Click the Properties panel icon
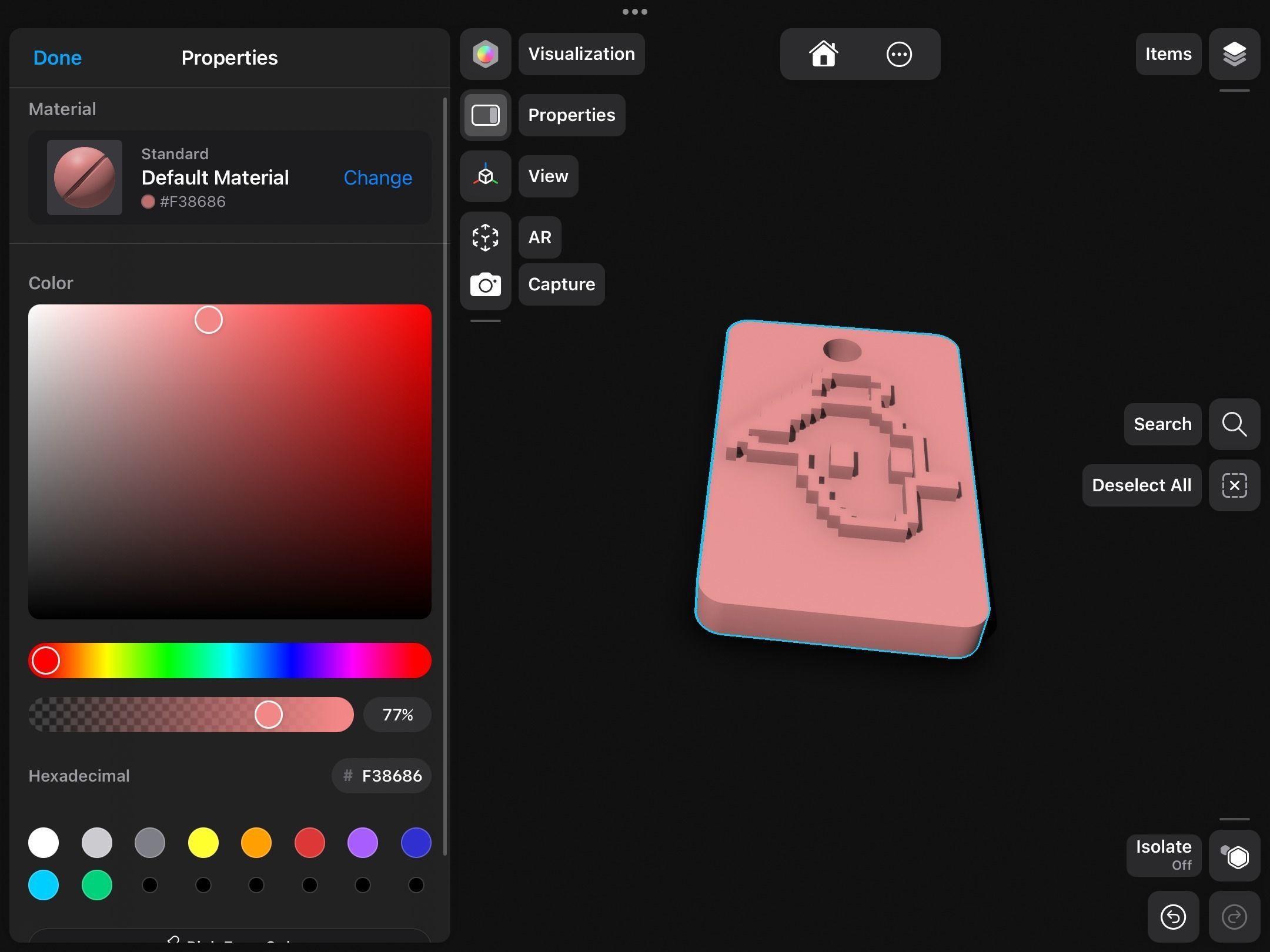The height and width of the screenshot is (952, 1270). pyautogui.click(x=485, y=115)
